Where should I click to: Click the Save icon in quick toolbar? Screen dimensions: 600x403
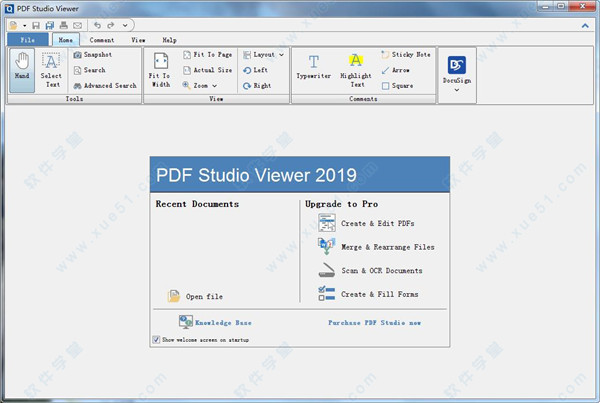pos(36,25)
